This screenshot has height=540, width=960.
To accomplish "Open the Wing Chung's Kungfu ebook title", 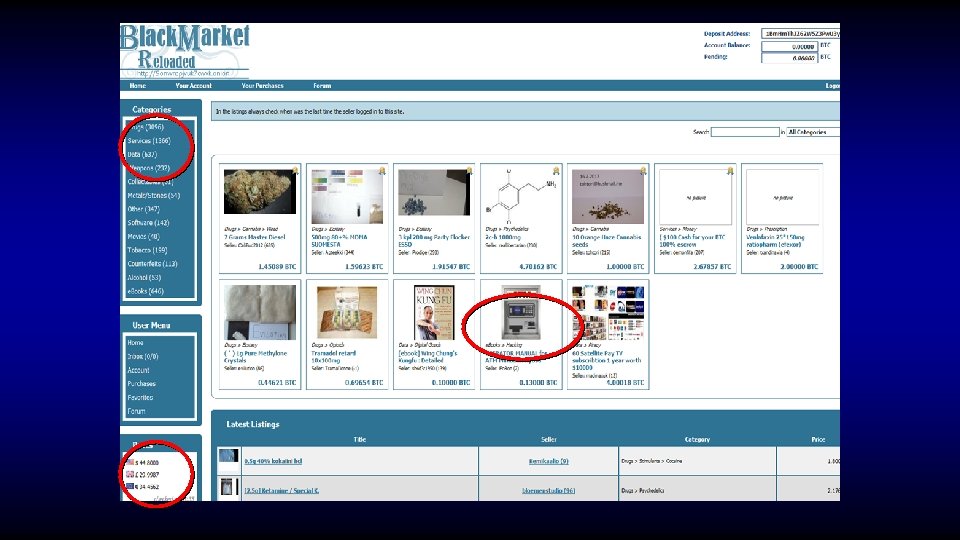I will [x=428, y=357].
